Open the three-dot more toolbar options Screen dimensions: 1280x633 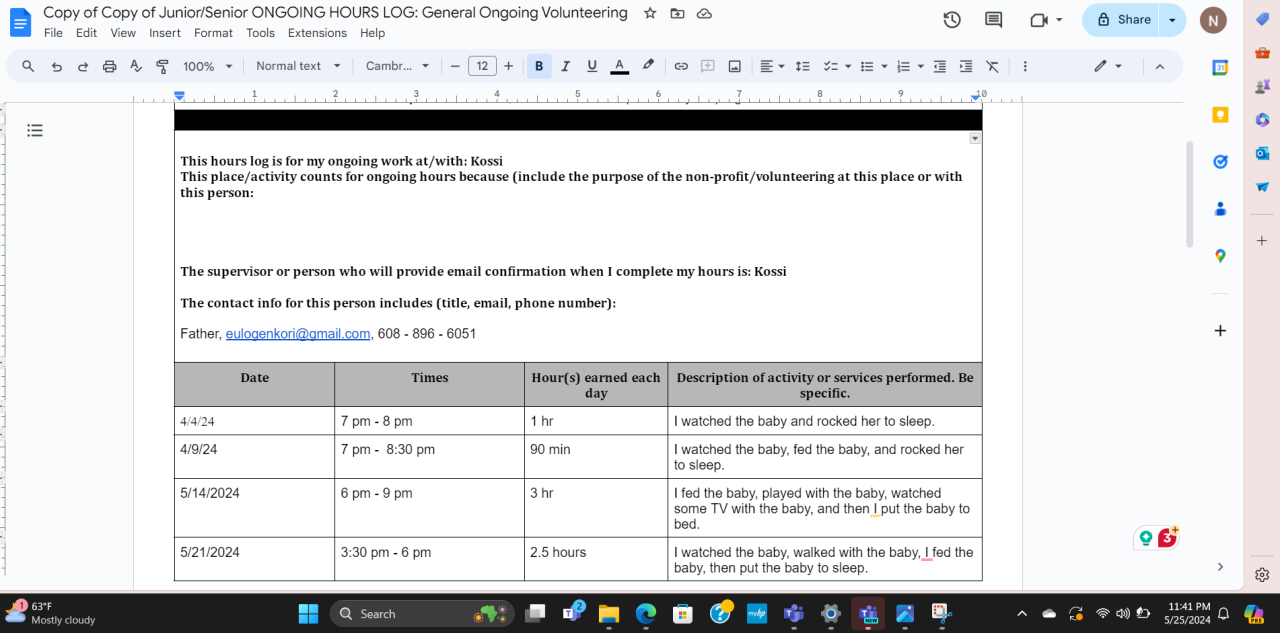(x=1025, y=66)
